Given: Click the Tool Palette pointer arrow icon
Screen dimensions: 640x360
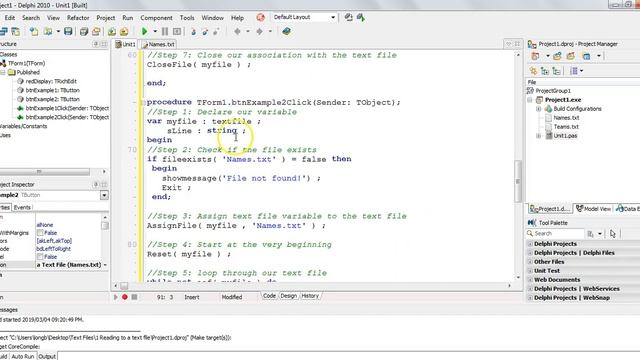Looking at the screenshot, I should 612,233.
